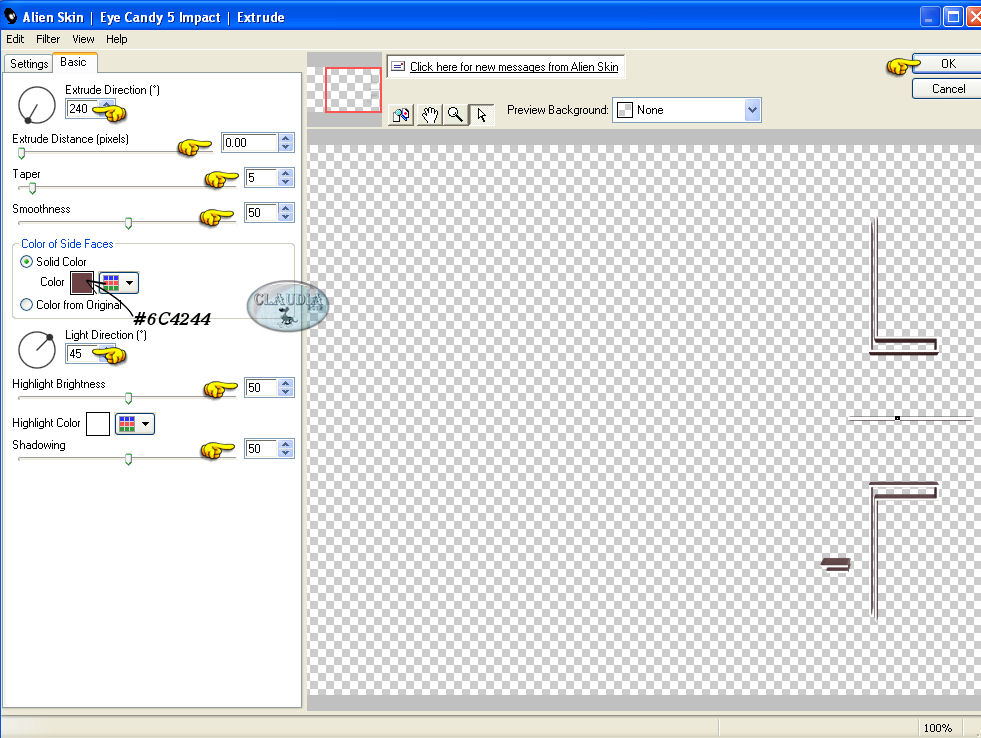Click the Highlight Brightness value field
The width and height of the screenshot is (981, 738).
(261, 388)
